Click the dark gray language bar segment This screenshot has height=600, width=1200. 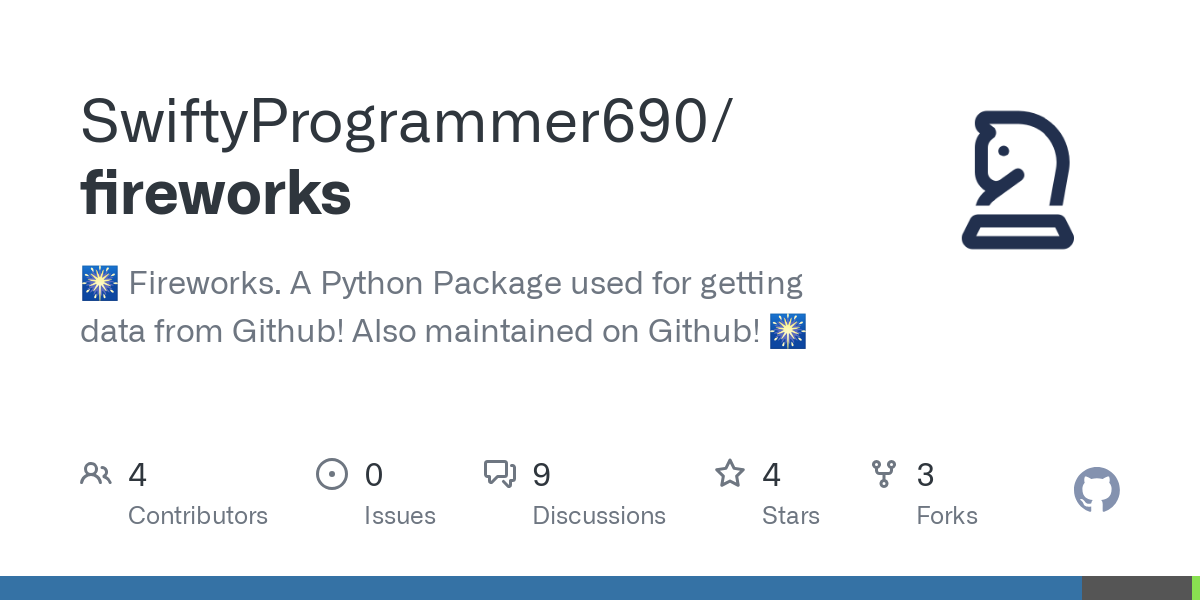click(x=1136, y=588)
